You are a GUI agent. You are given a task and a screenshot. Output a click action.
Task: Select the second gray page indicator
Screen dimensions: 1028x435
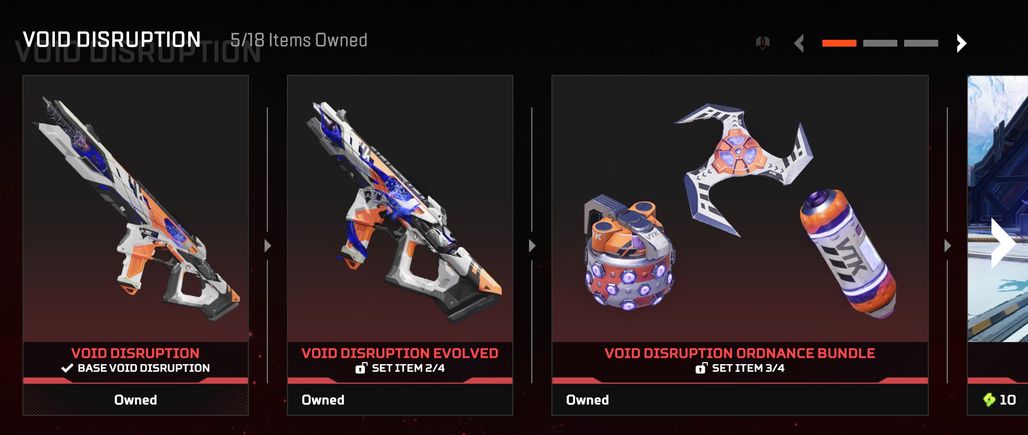[x=880, y=43]
